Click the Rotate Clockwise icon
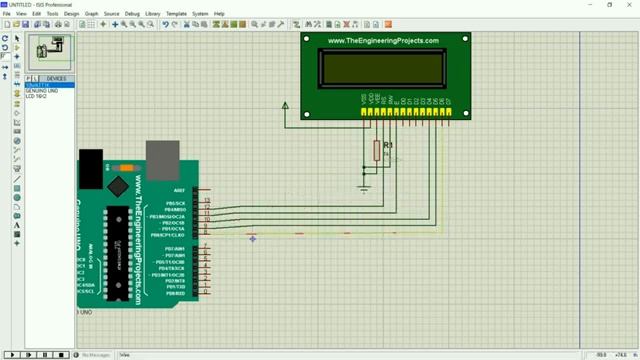640x360 pixels. 5,38
